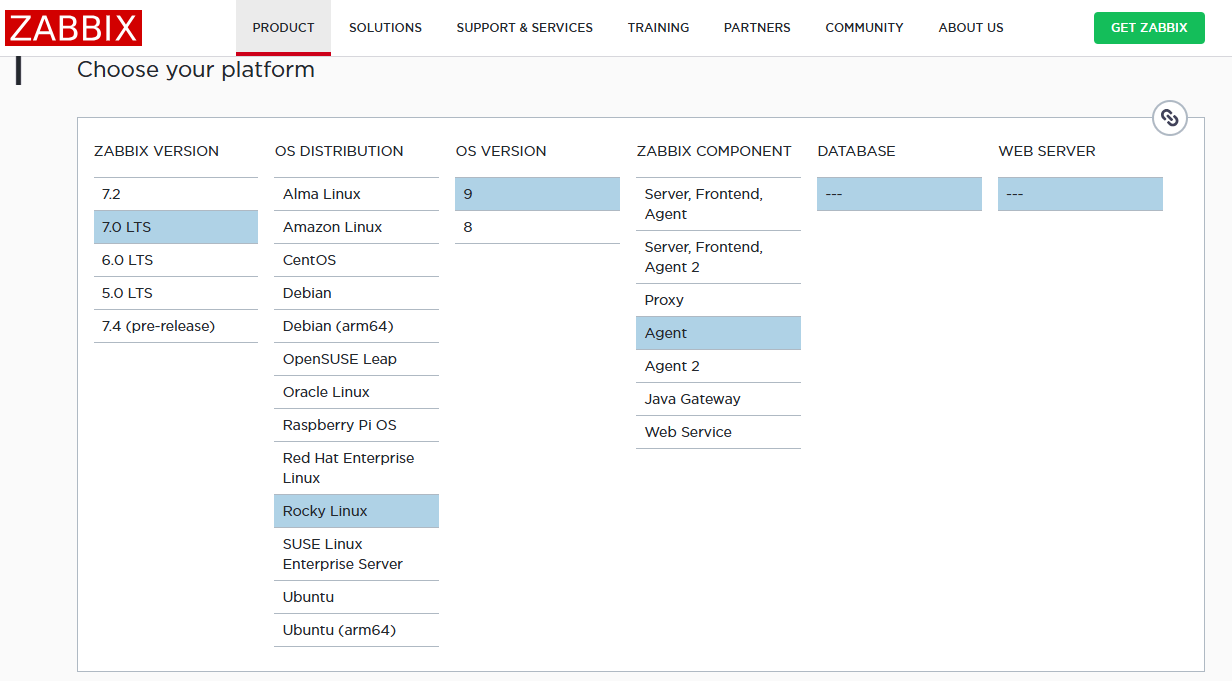Viewport: 1232px width, 681px height.
Task: Click the 'ZABBIX VERSION' column header
Action: 156,151
